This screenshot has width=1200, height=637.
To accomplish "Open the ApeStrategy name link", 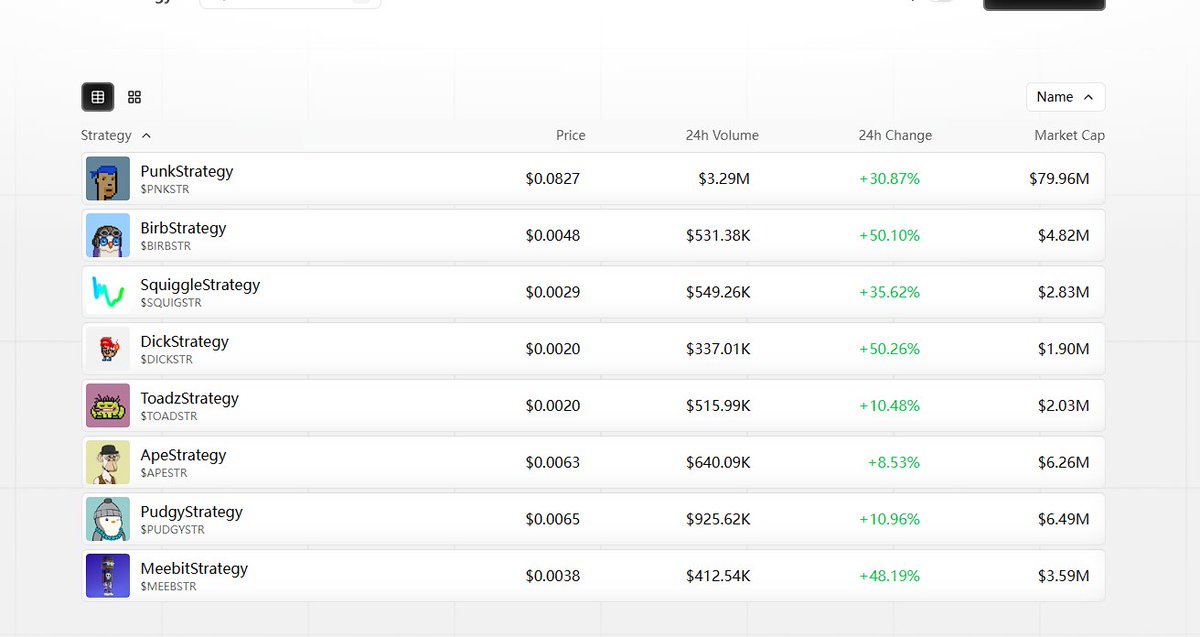I will [183, 455].
